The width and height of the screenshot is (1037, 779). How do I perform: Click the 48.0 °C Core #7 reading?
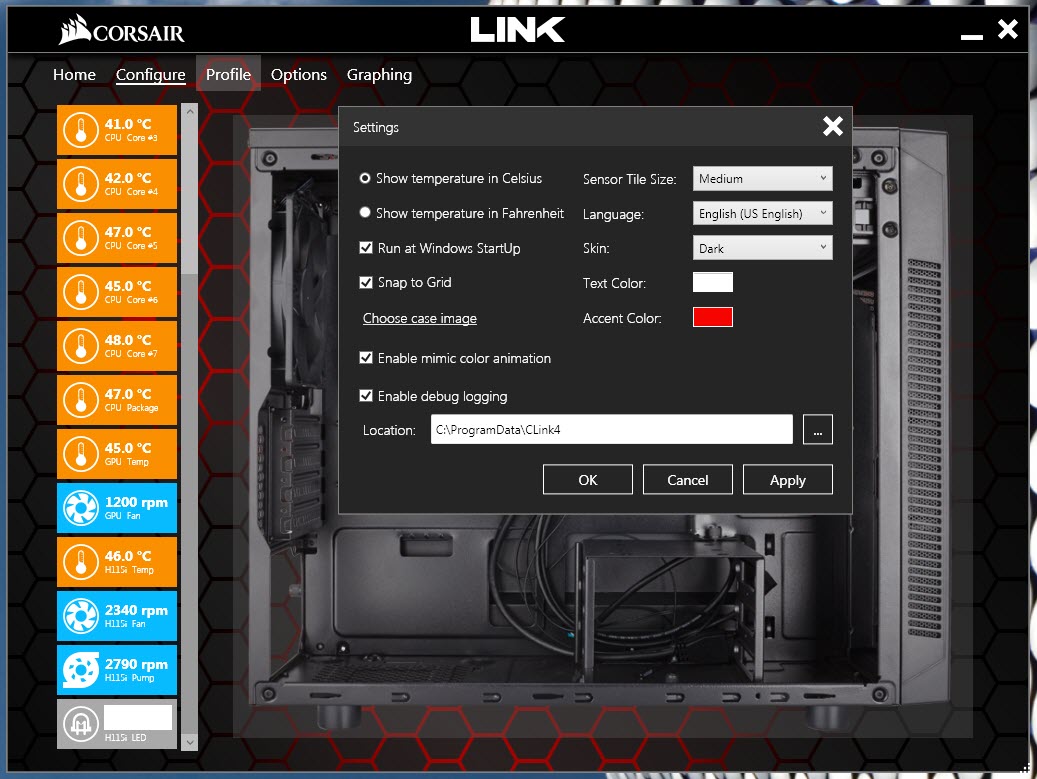pos(128,340)
